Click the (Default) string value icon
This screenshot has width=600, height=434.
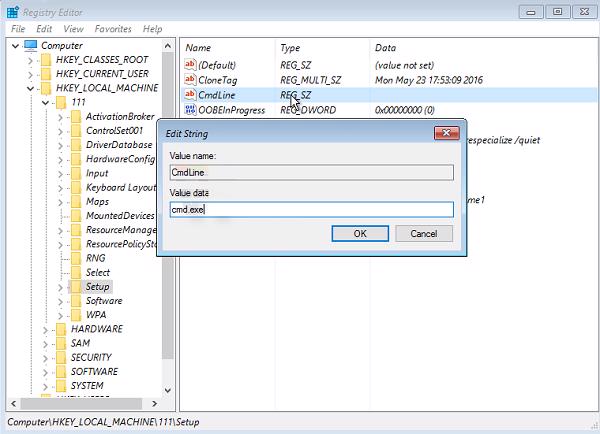190,65
